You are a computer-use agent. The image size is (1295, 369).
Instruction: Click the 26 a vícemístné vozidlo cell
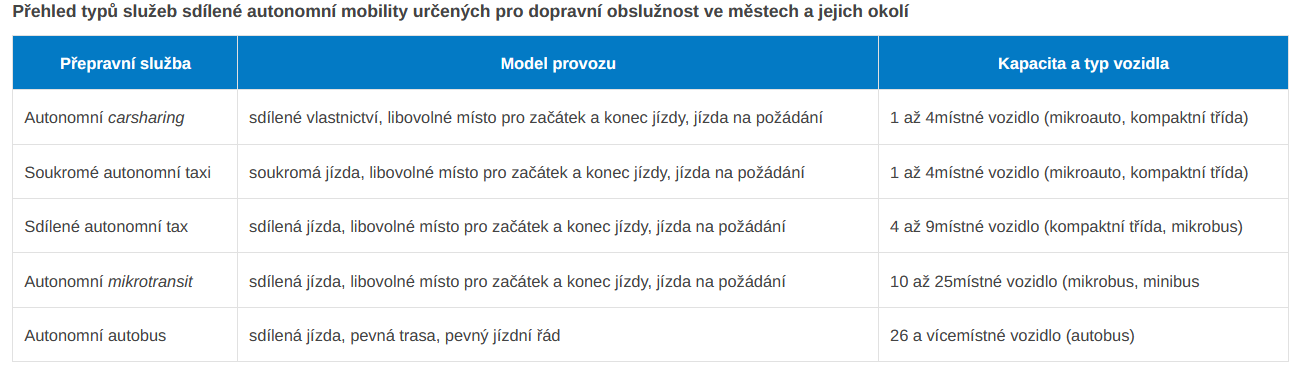click(x=1083, y=336)
